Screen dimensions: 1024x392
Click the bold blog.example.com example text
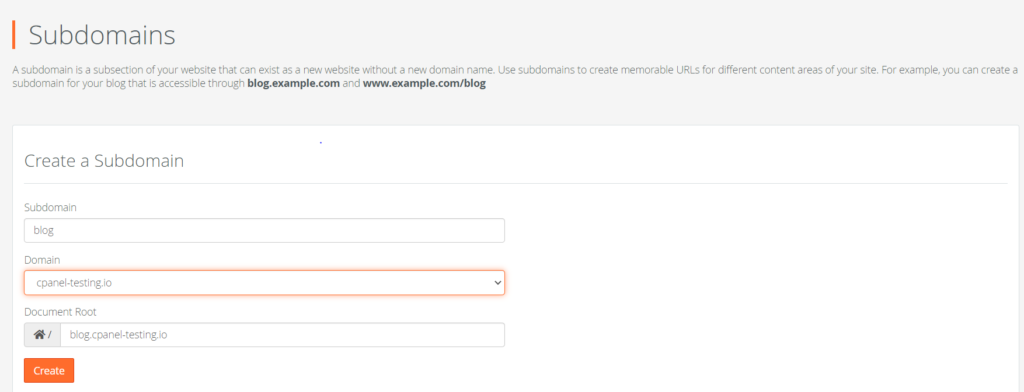pos(293,84)
